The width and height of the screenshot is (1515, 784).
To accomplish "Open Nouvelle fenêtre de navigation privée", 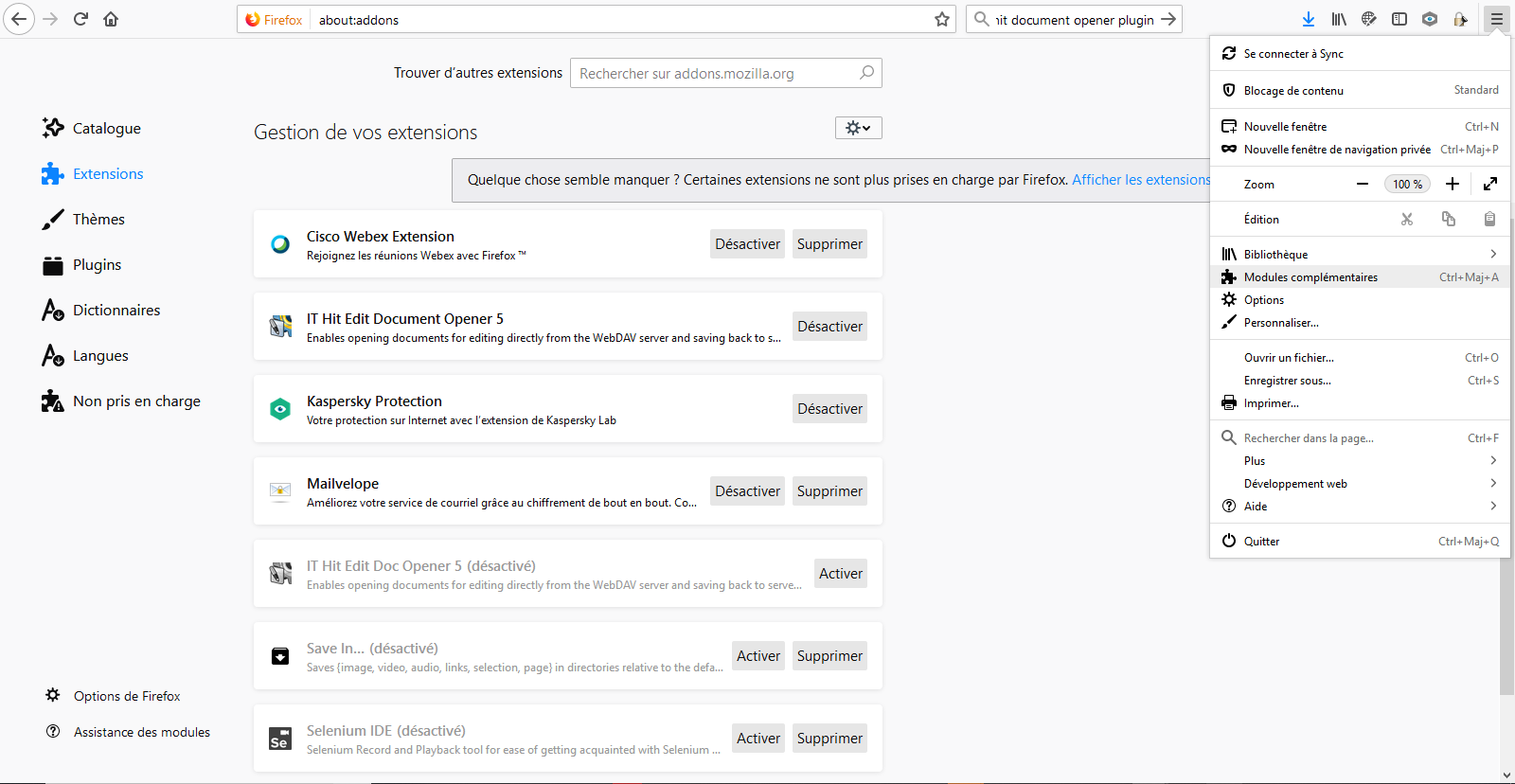I will (x=1360, y=149).
